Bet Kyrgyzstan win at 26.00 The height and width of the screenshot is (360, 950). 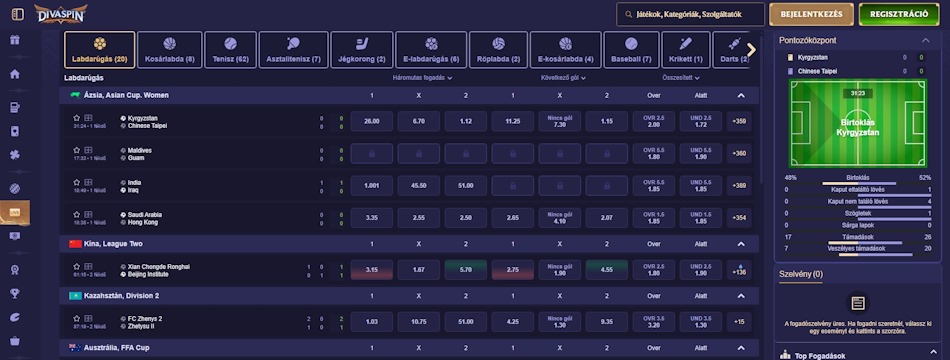pos(372,121)
